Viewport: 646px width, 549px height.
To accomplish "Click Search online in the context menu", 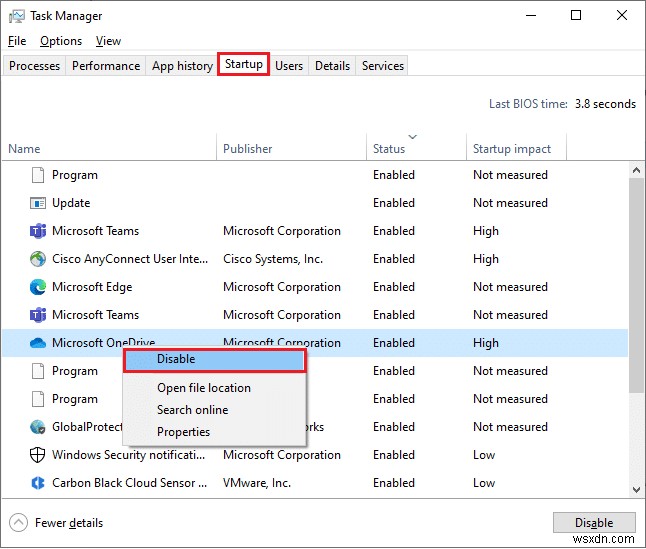I will 193,410.
